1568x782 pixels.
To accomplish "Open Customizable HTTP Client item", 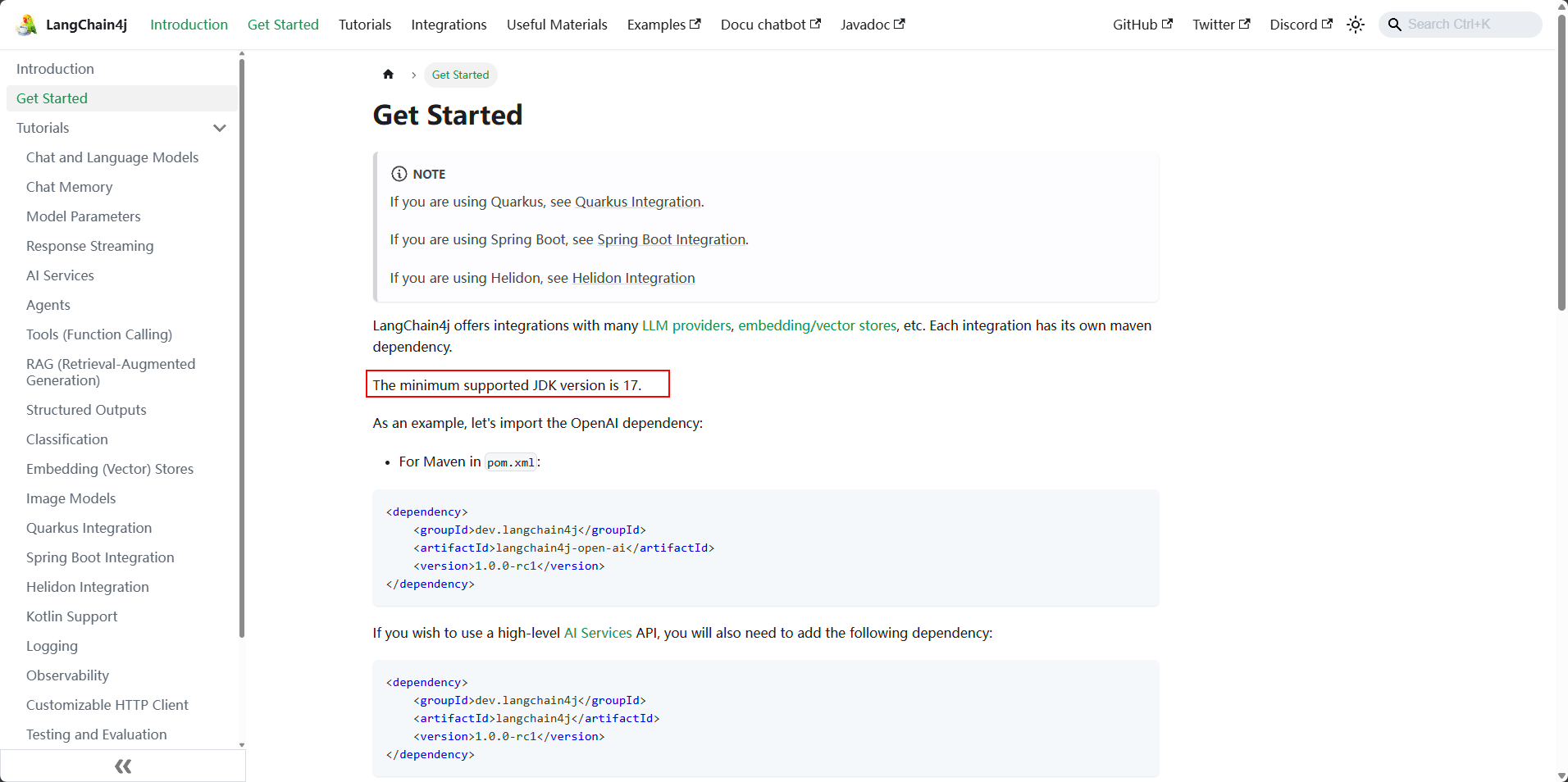I will pyautogui.click(x=107, y=705).
